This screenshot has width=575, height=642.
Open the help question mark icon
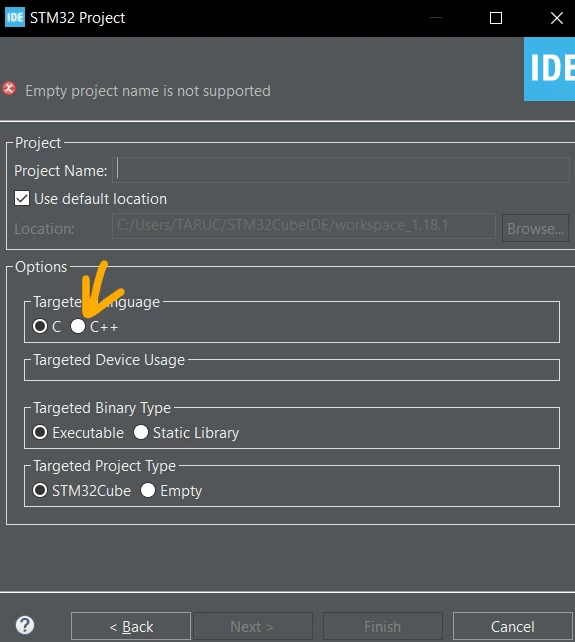25,625
